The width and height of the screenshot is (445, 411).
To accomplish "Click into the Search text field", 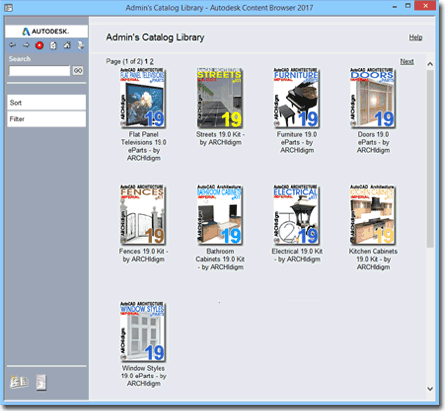I will pos(39,71).
